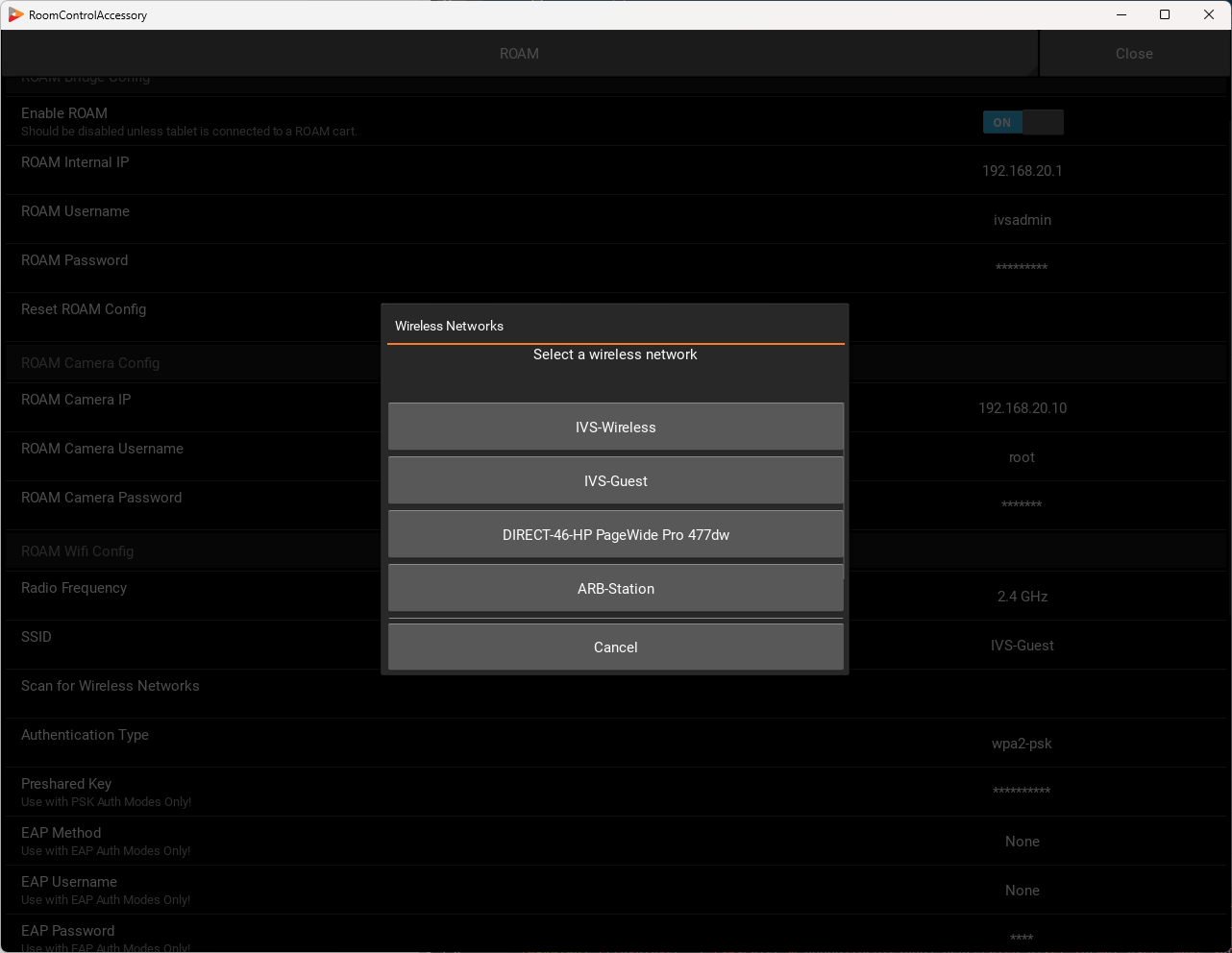Toggle the Enable ROAM switch
The image size is (1232, 953).
pyautogui.click(x=1023, y=122)
